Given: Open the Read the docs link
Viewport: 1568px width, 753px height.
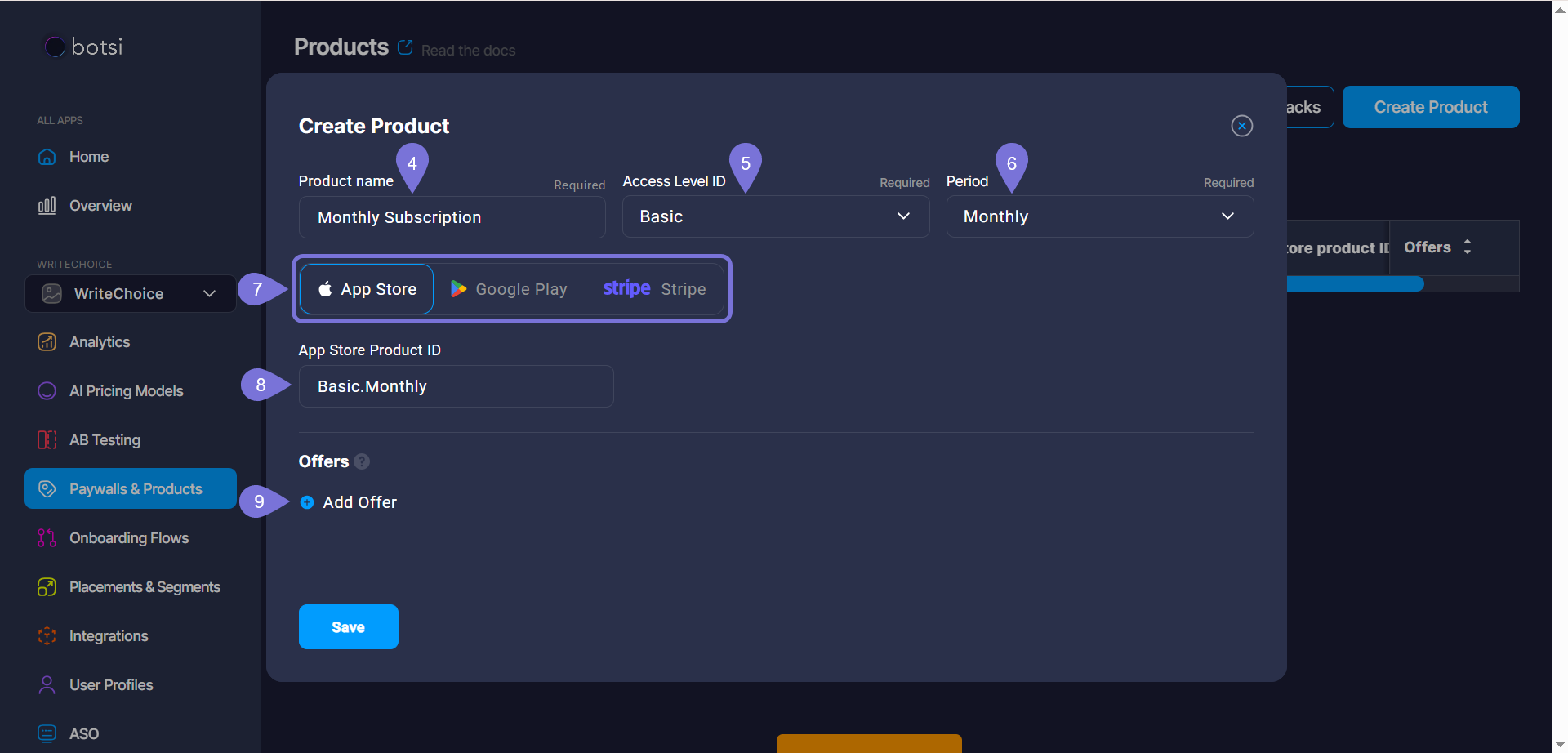Looking at the screenshot, I should [x=467, y=51].
